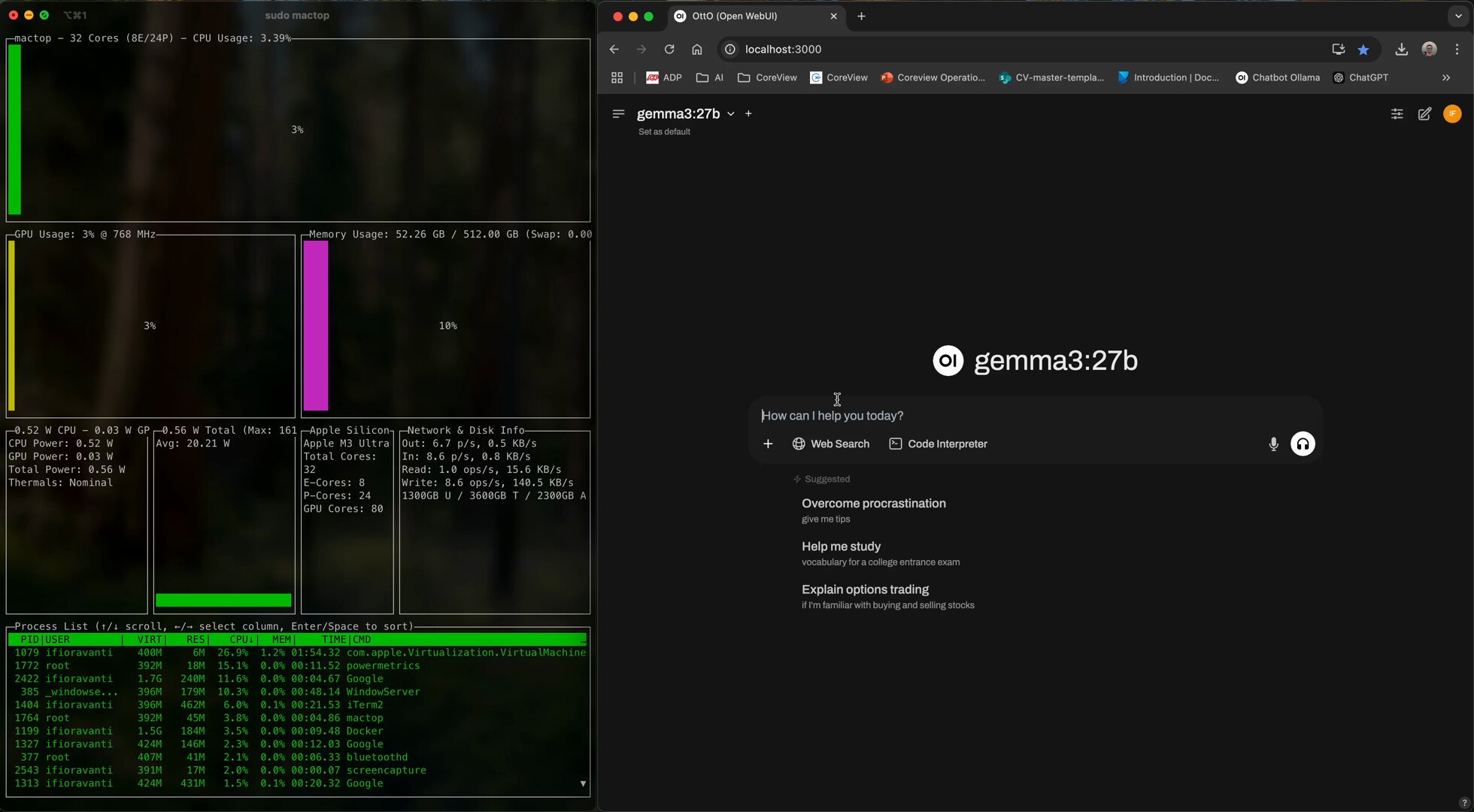Click the microphone voice input icon
Viewport: 1474px width, 812px height.
(1273, 444)
